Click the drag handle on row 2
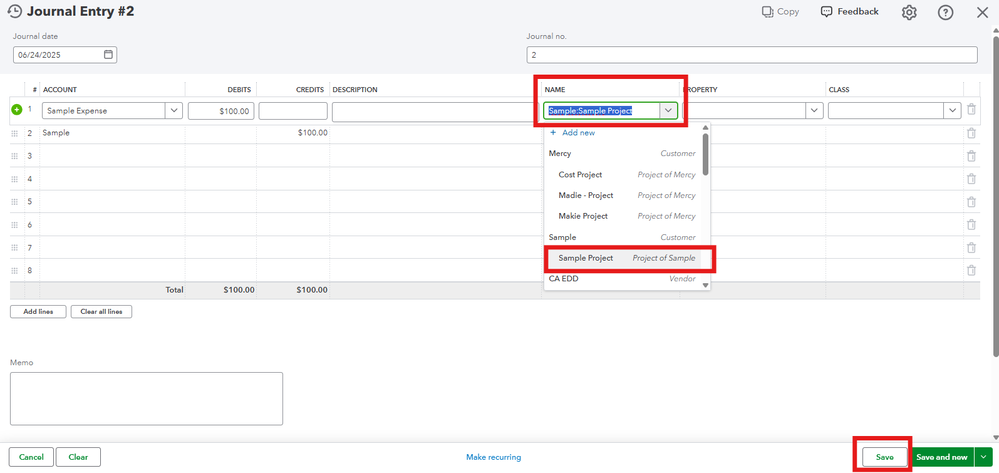 click(x=15, y=134)
